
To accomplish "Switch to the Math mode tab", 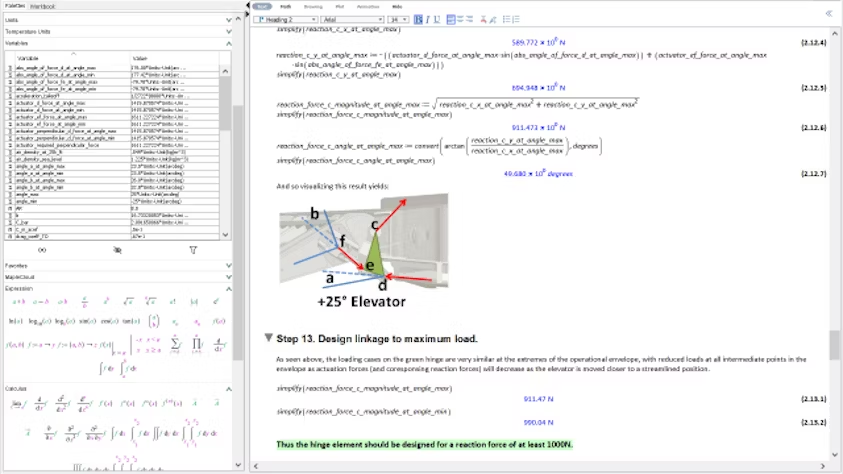I will tap(286, 6).
